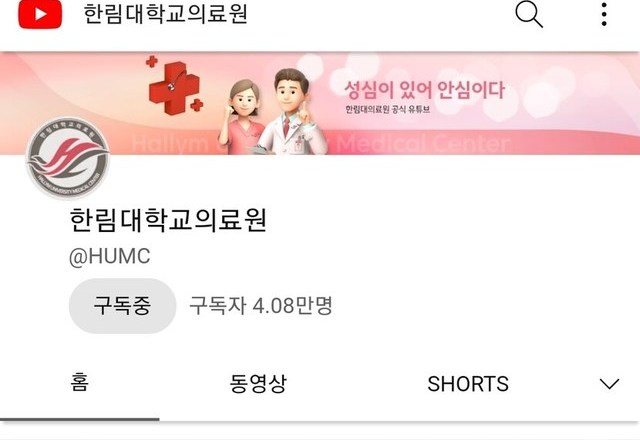Image resolution: width=640 pixels, height=440 pixels.
Task: Click the 성심이 있어 안심이다 banner slogan
Action: click(x=424, y=90)
